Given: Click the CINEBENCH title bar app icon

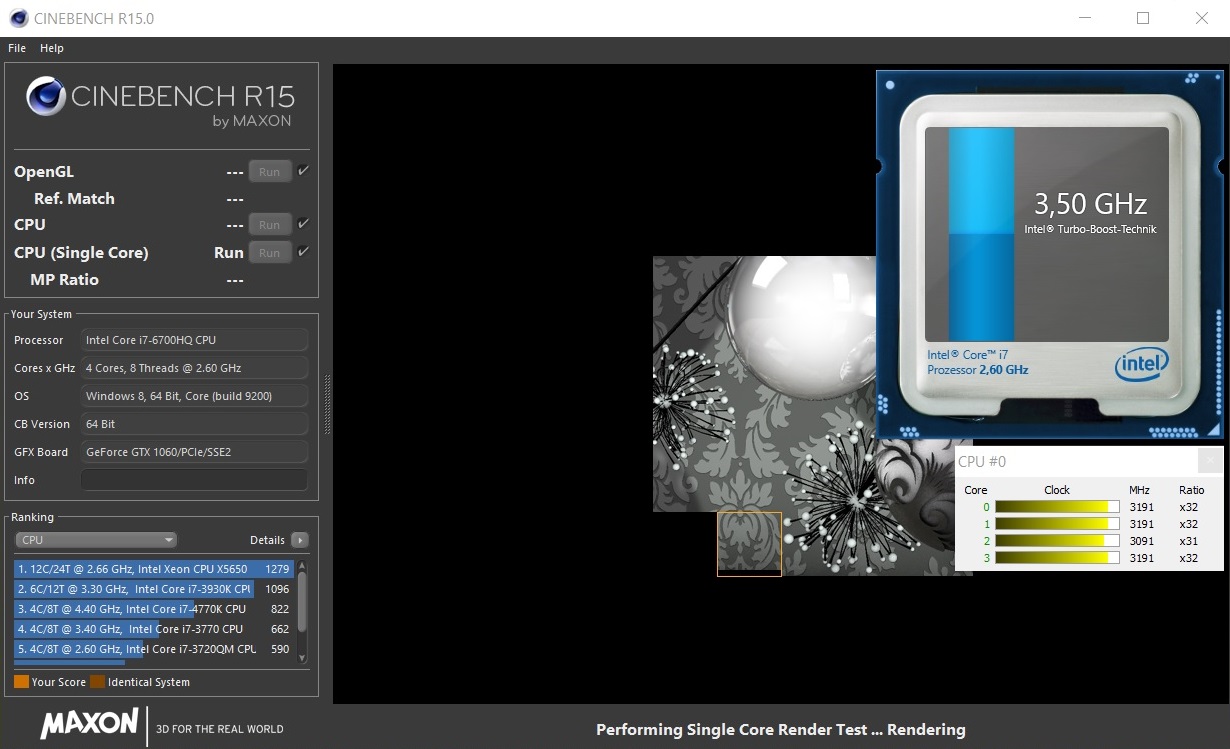Looking at the screenshot, I should (17, 18).
